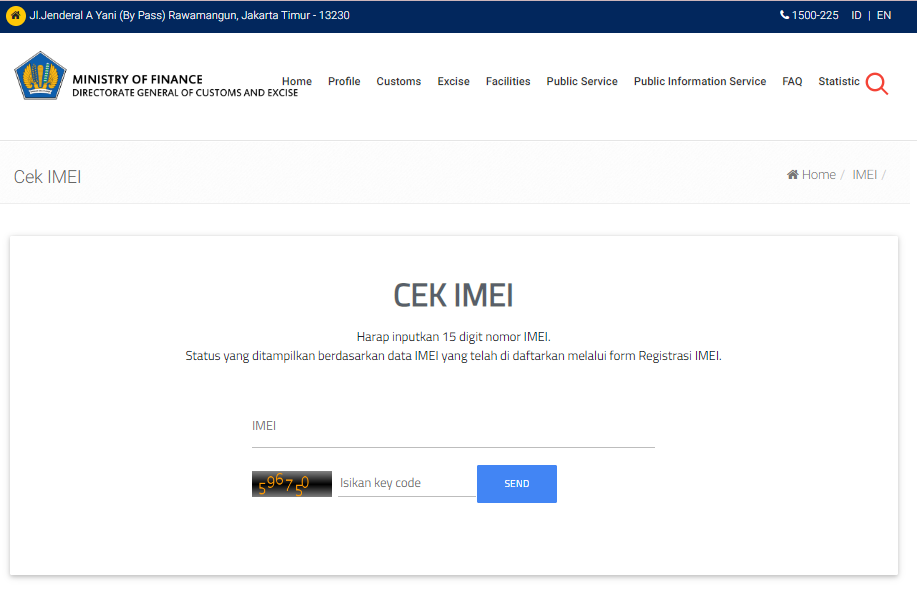Click the Ministry of Finance title text

click(x=137, y=79)
